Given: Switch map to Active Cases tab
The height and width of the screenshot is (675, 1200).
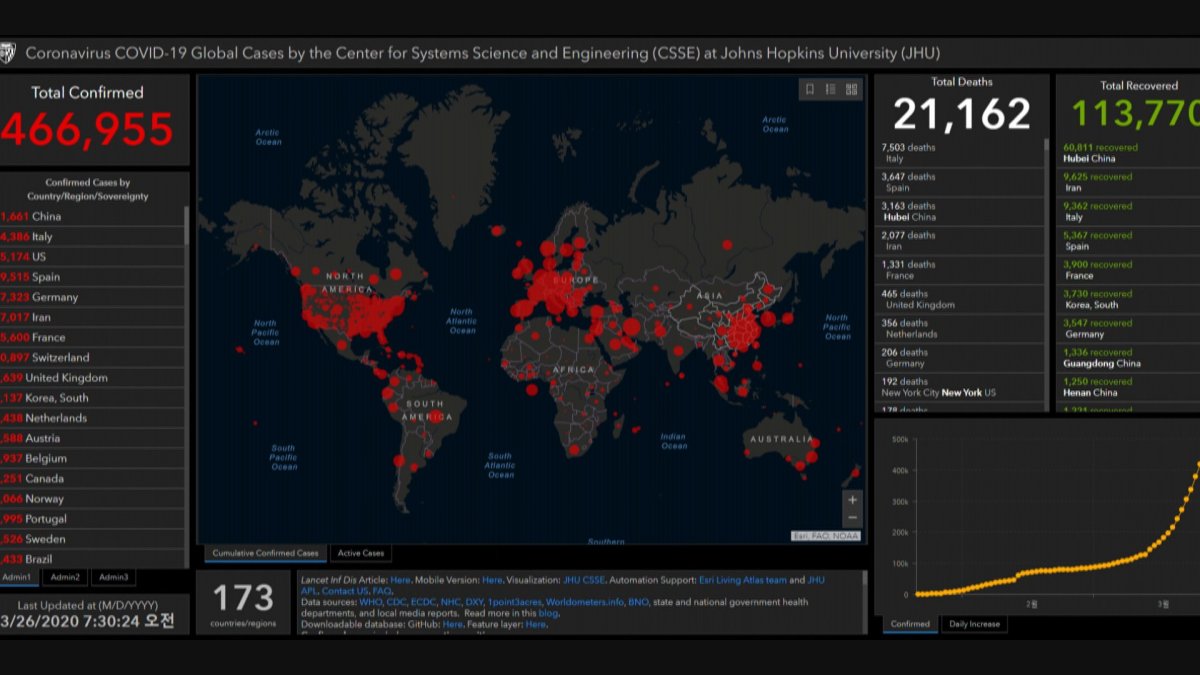Looking at the screenshot, I should click(360, 553).
